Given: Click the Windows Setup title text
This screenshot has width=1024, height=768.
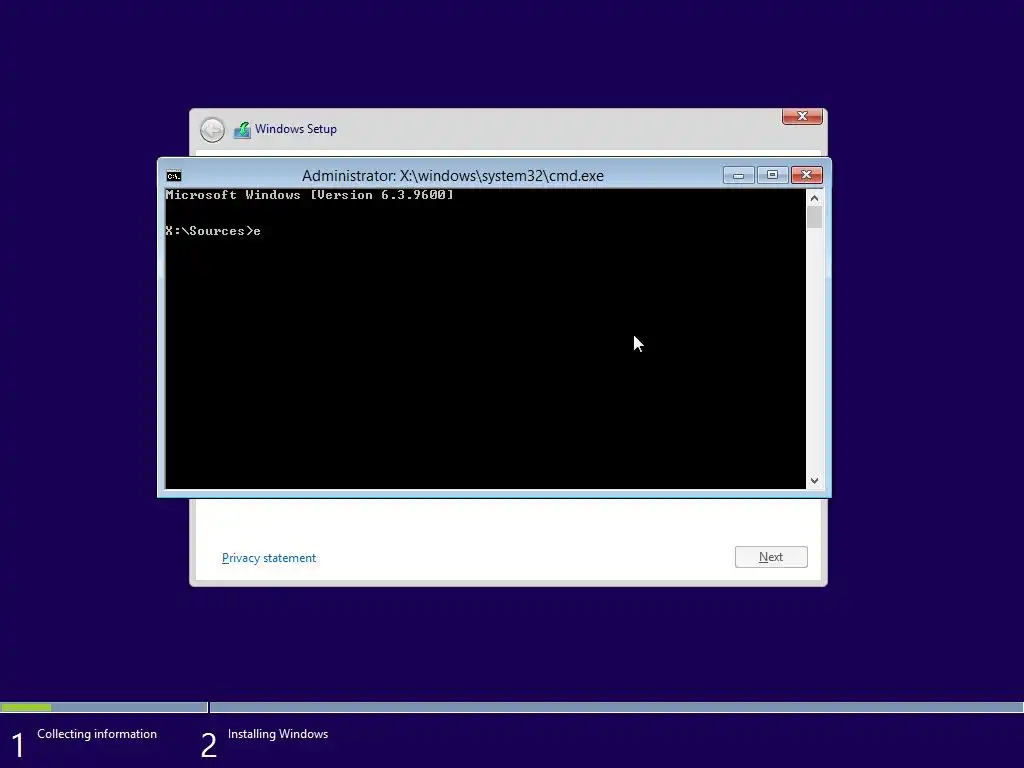Looking at the screenshot, I should (x=296, y=129).
